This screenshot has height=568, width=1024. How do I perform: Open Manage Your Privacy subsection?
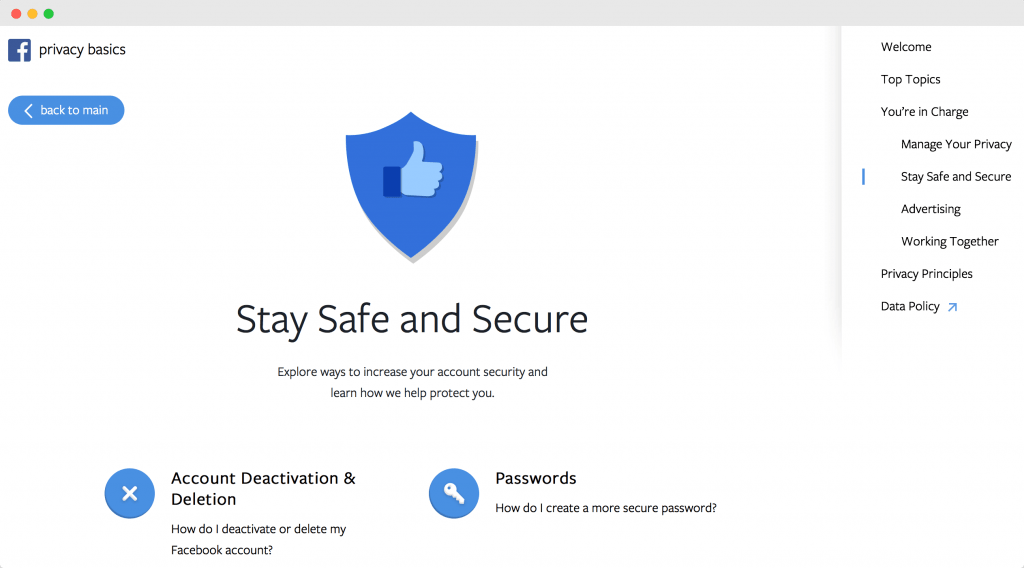coord(956,144)
